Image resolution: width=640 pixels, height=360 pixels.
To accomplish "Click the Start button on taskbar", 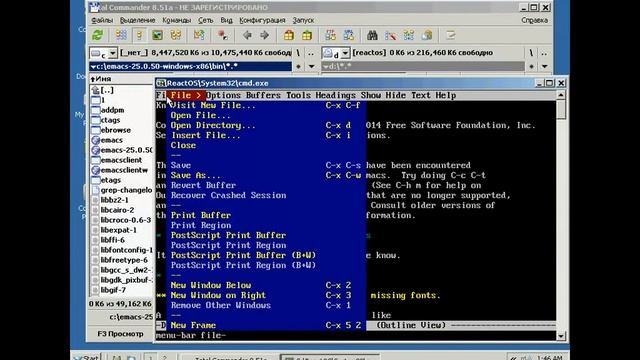I will (x=87, y=358).
